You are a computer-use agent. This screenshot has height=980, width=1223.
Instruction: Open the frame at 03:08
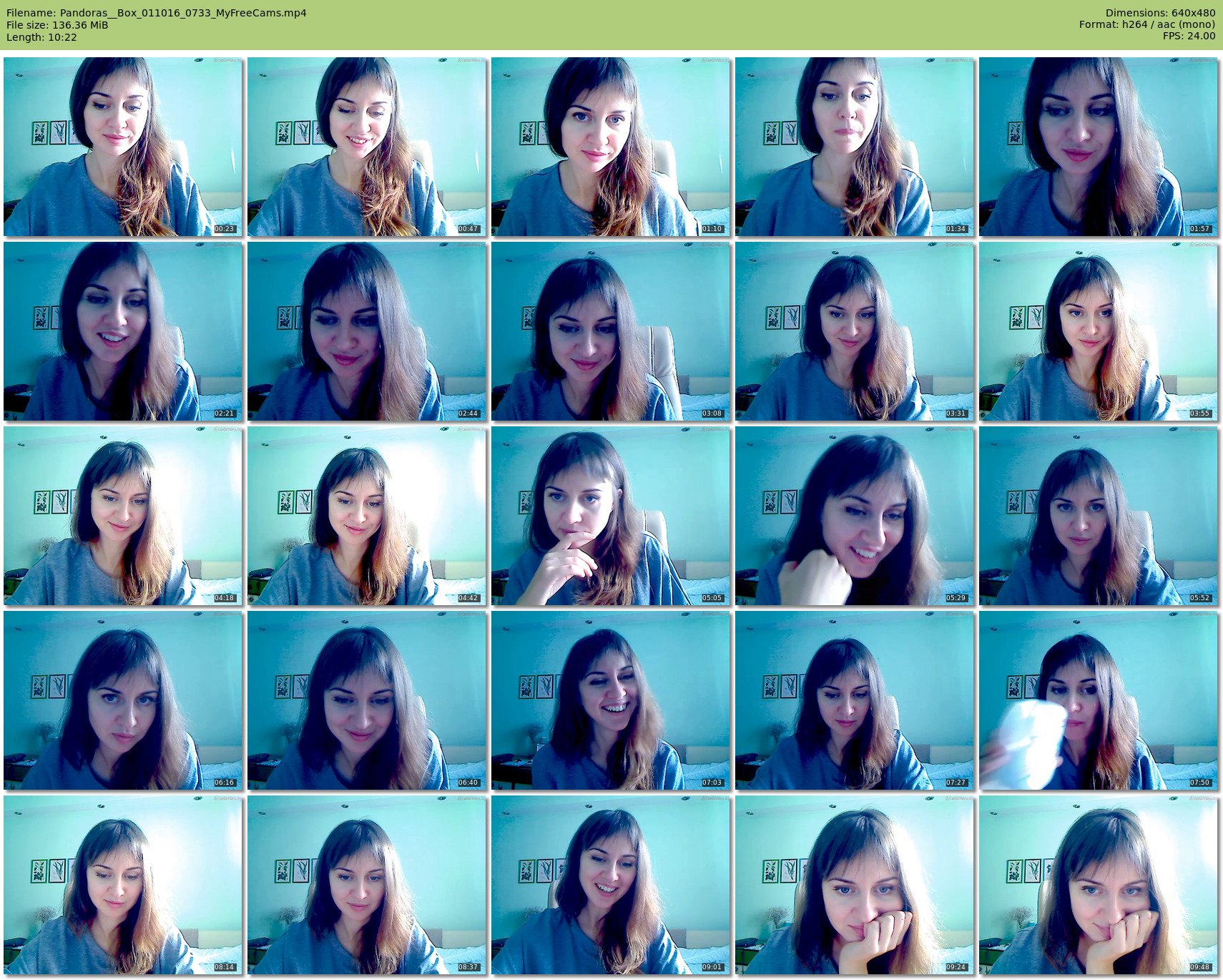tap(611, 331)
